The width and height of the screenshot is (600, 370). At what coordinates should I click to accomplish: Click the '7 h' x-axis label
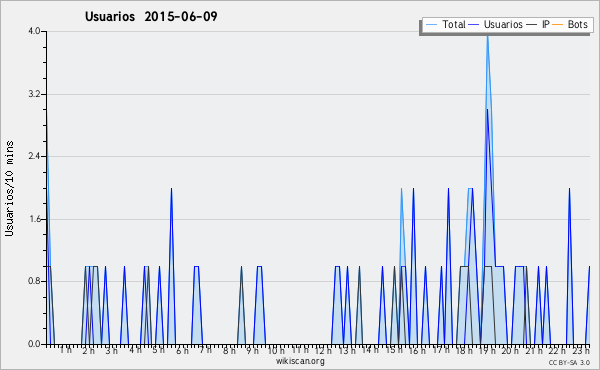[205, 349]
